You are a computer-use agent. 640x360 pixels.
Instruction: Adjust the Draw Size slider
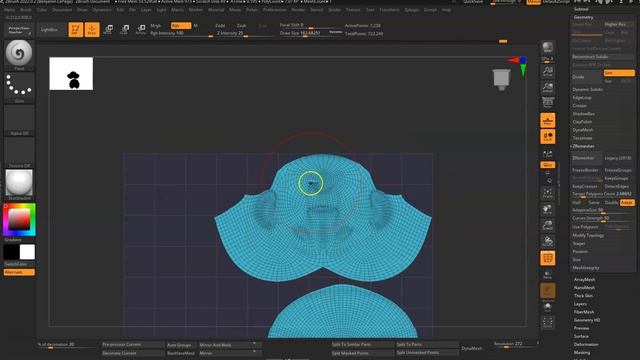click(x=311, y=33)
